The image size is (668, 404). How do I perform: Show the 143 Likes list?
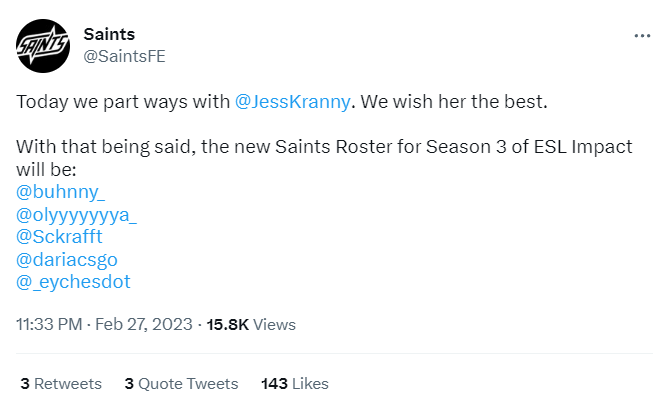click(x=294, y=383)
